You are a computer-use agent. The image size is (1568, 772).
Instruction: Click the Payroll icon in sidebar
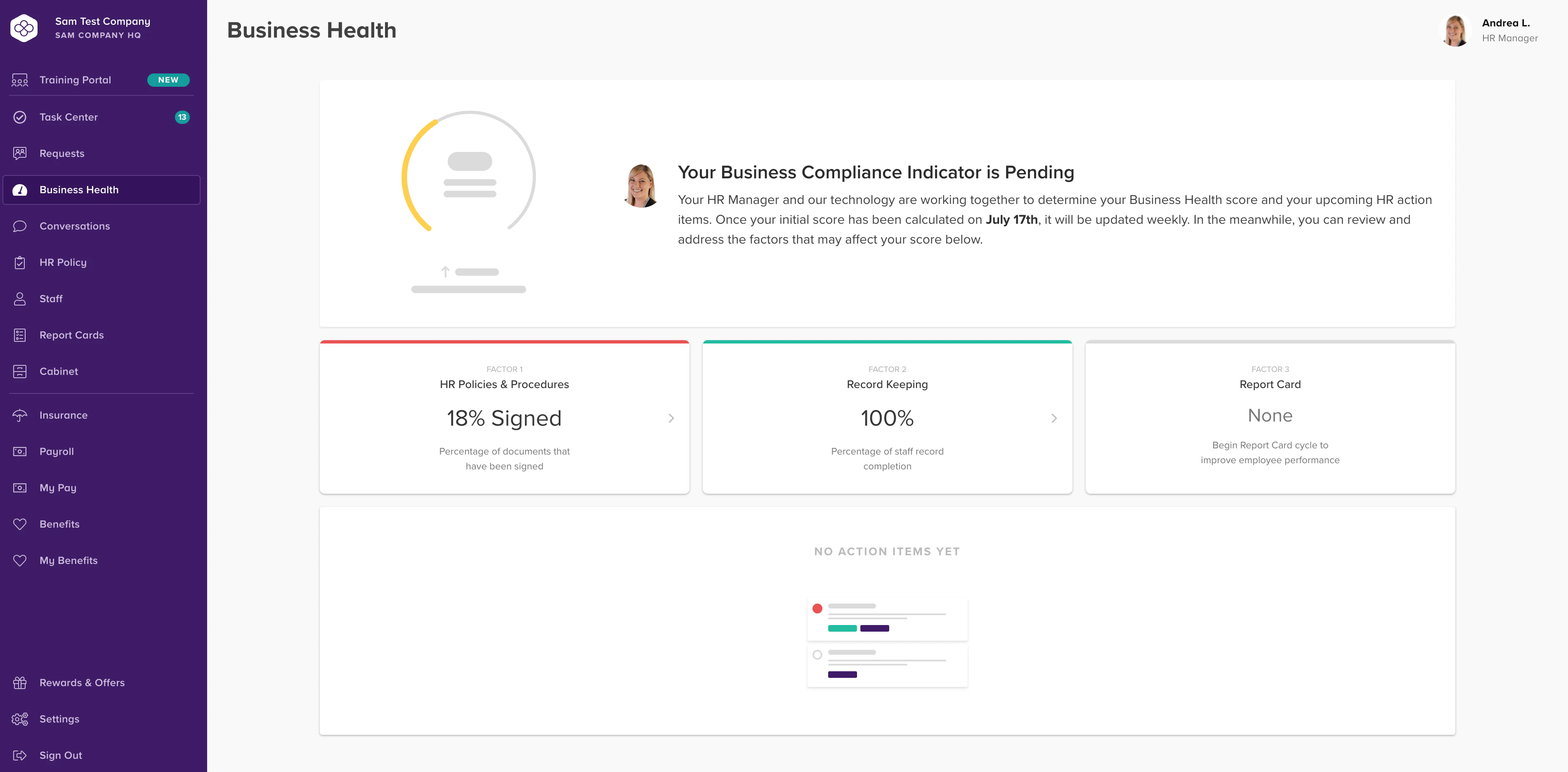20,451
